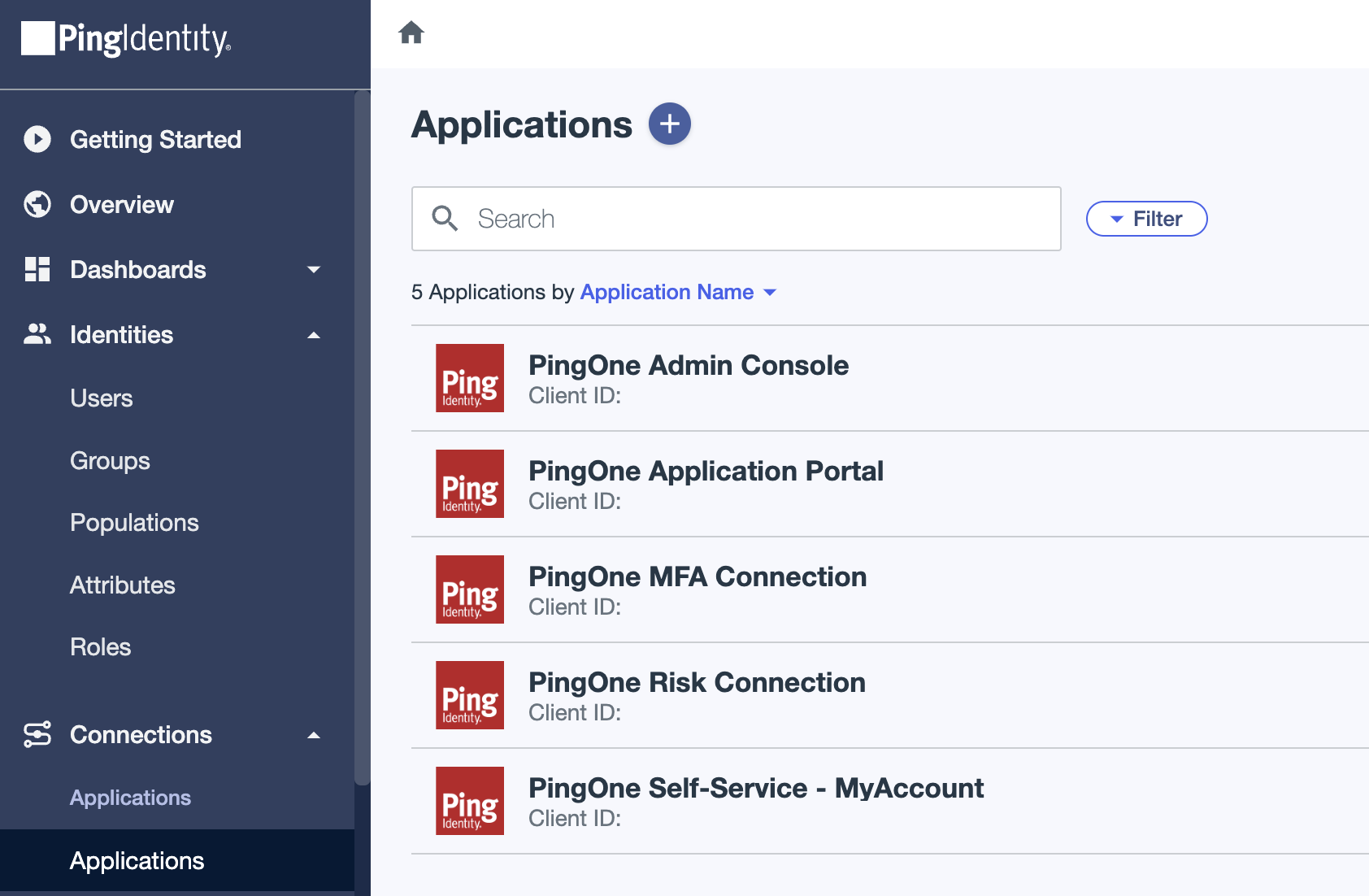
Task: Click the Connections icon in the sidebar
Action: pyautogui.click(x=37, y=734)
